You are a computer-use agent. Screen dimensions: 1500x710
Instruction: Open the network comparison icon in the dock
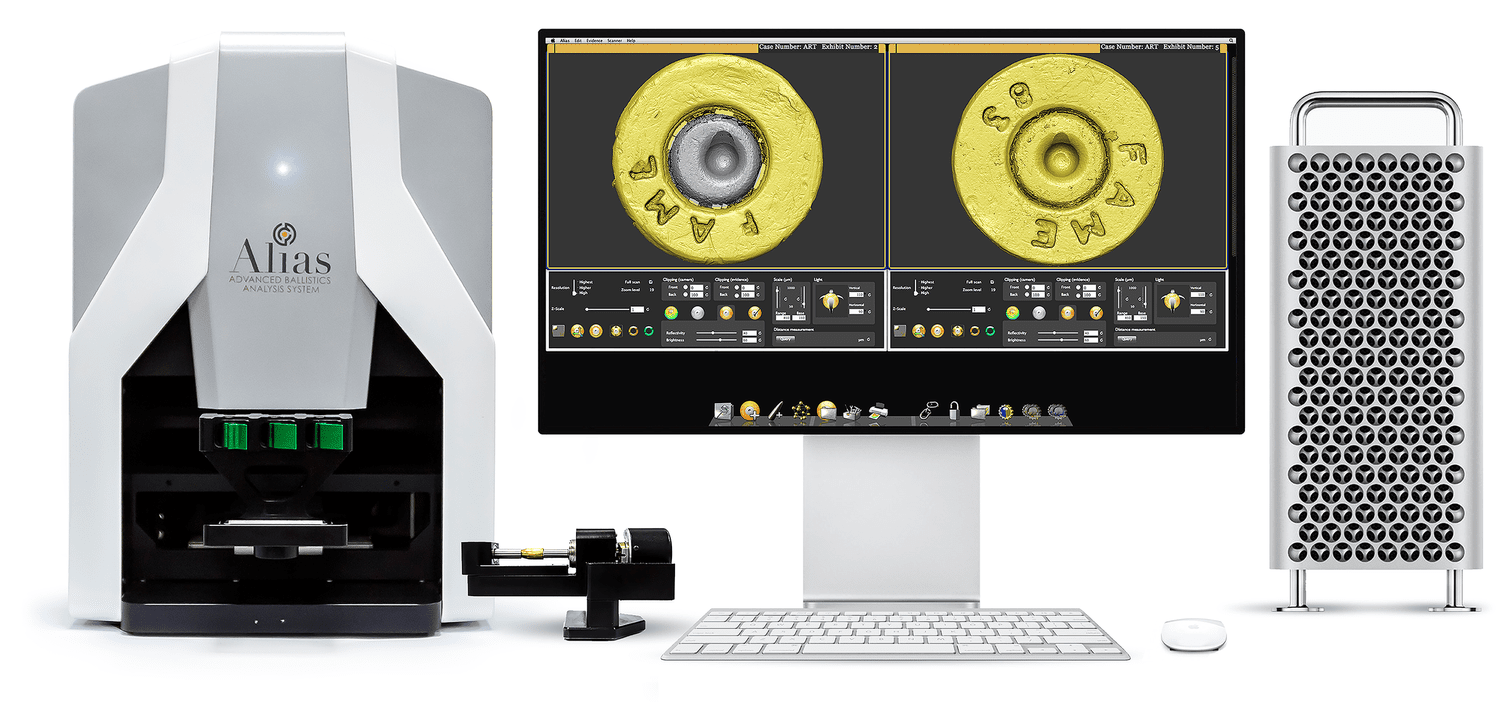click(x=800, y=411)
